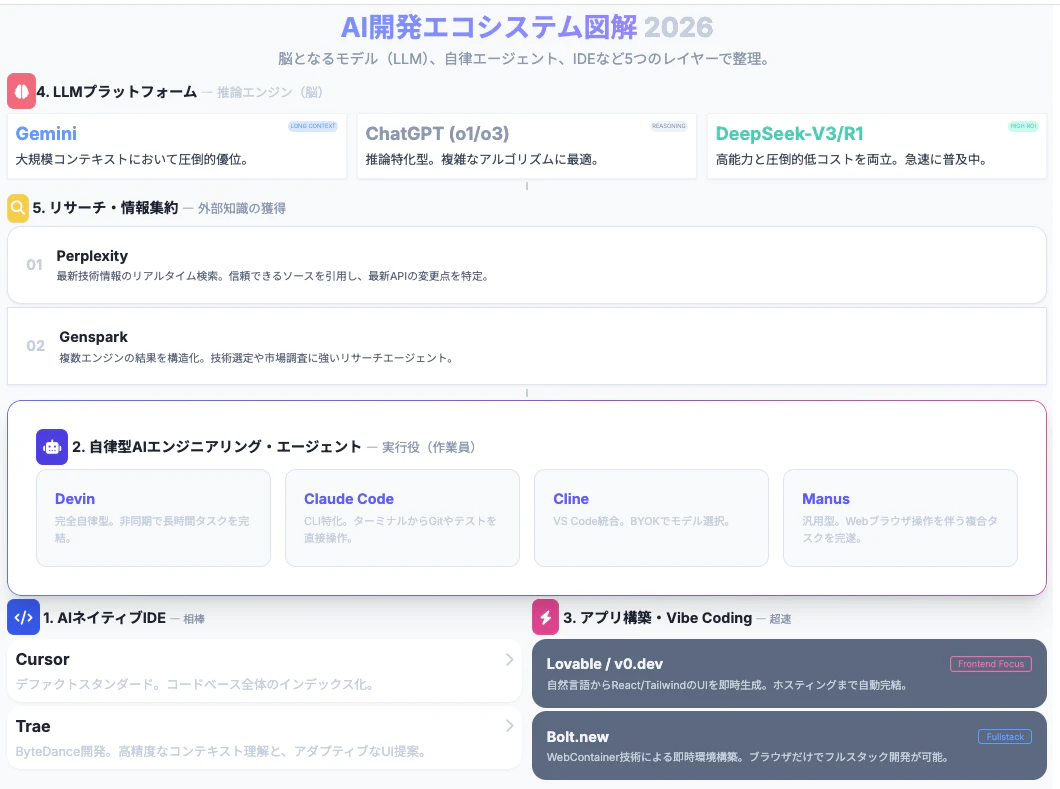Click Cline description VS Code統合
Image resolution: width=1060 pixels, height=789 pixels.
pos(642,521)
